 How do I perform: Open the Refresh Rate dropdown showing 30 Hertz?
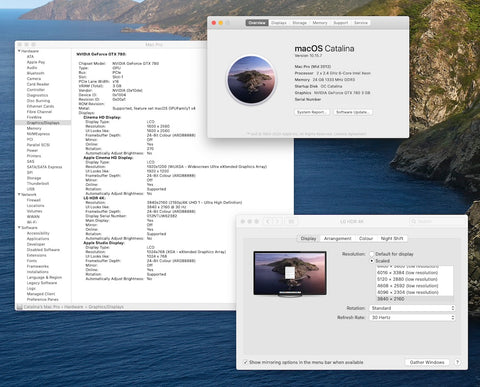pos(412,317)
